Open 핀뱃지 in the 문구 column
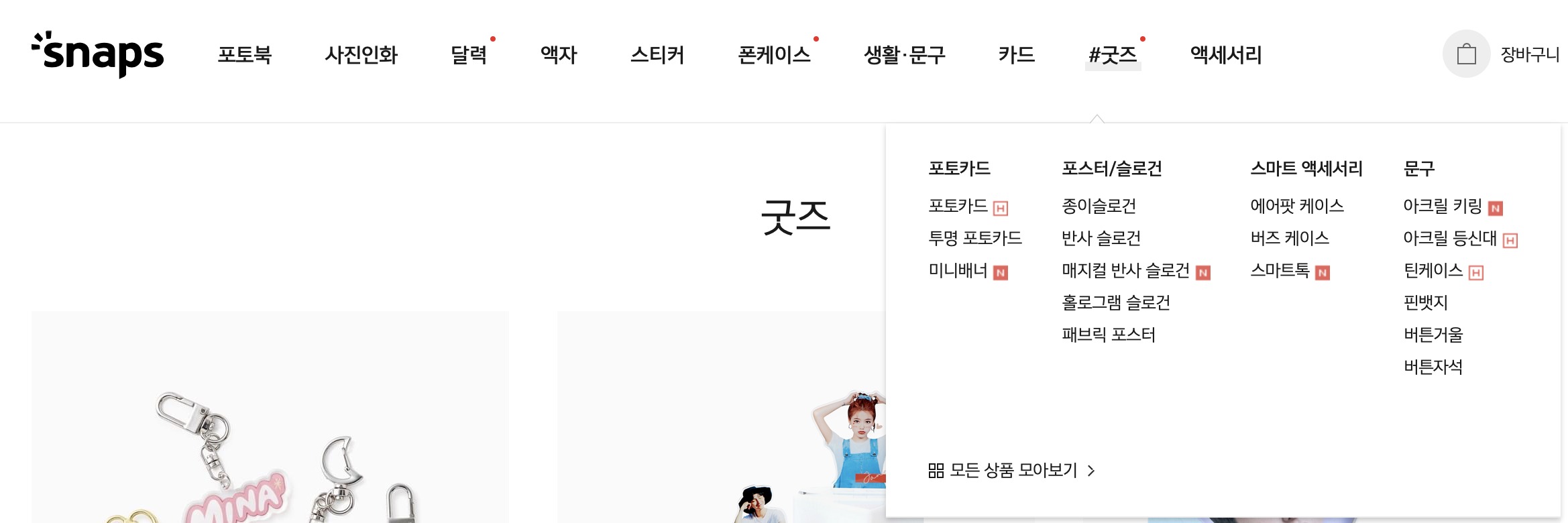Viewport: 1568px width, 523px height. 1426,302
